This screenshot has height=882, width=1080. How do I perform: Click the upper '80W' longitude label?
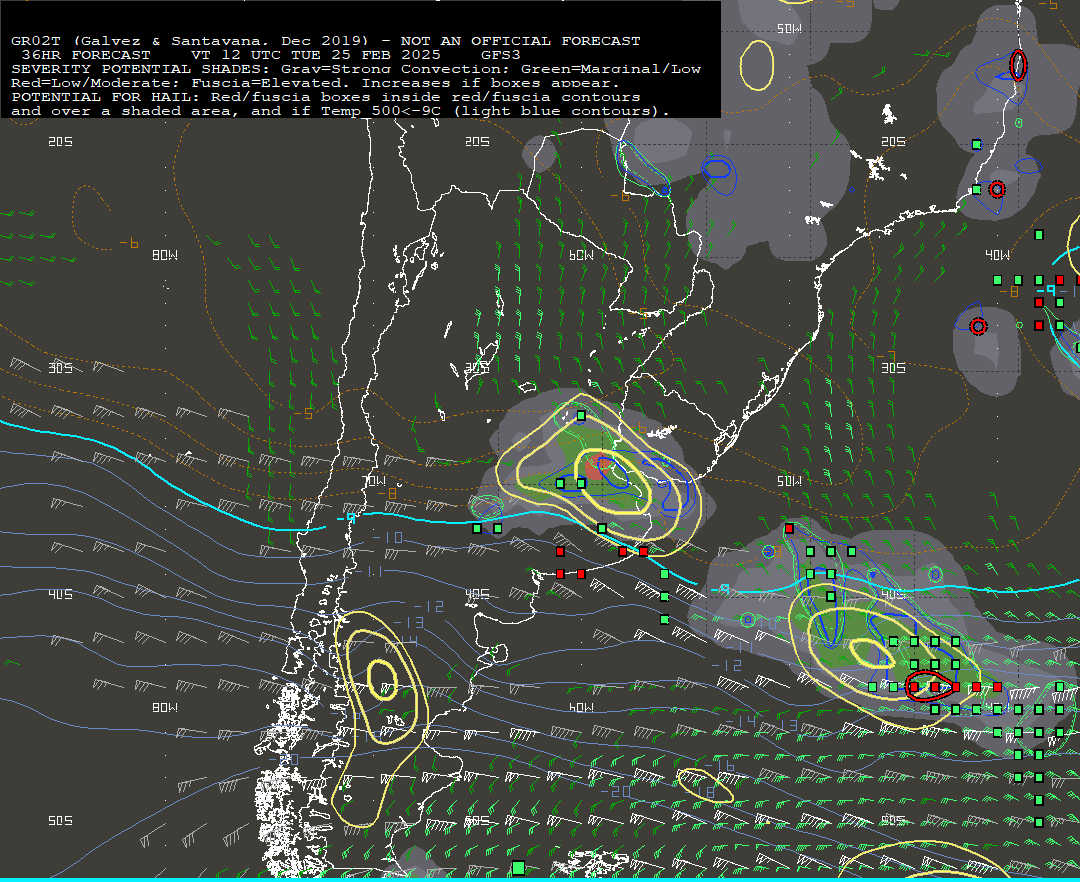(165, 255)
